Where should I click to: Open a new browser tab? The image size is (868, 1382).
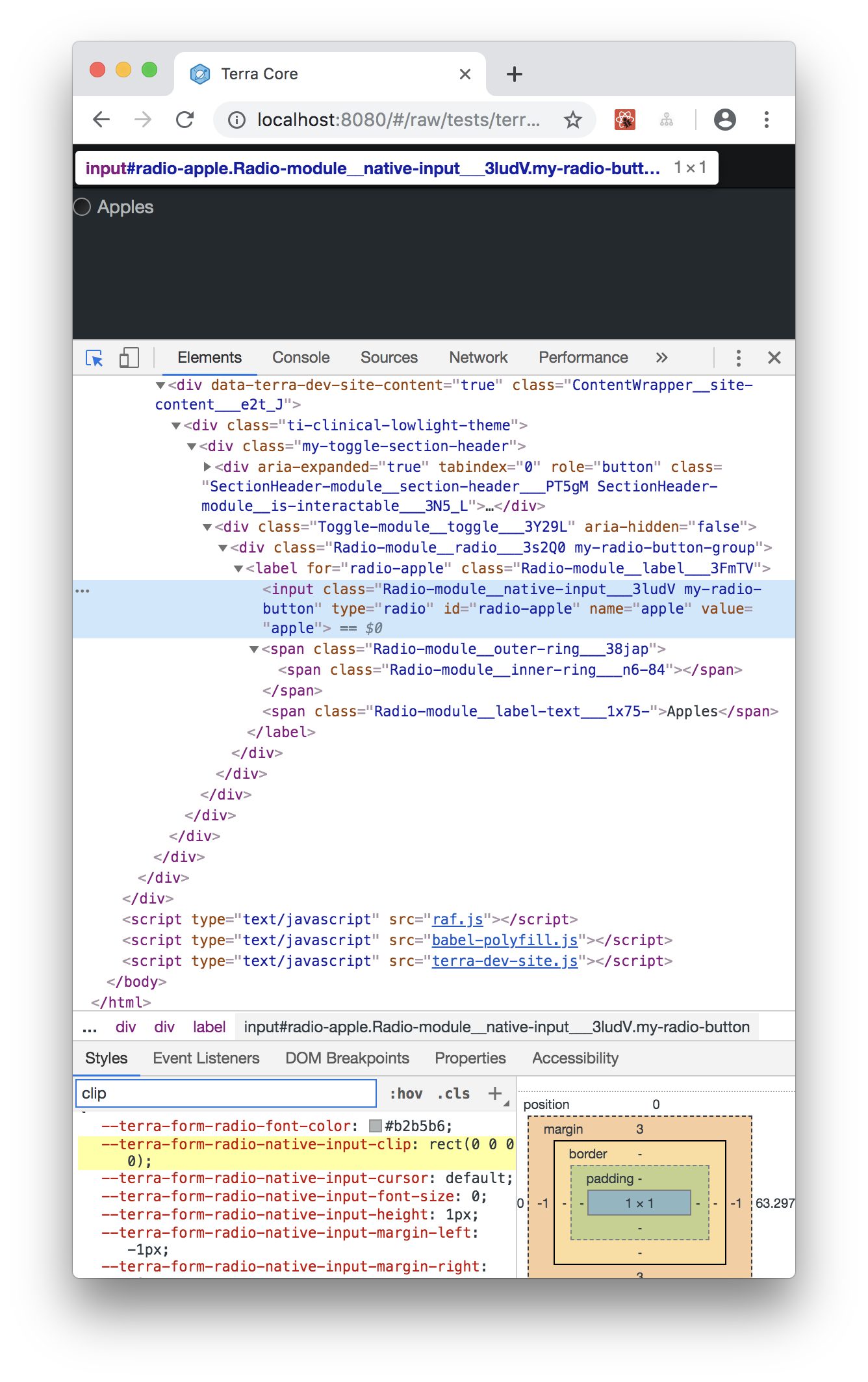tap(515, 74)
